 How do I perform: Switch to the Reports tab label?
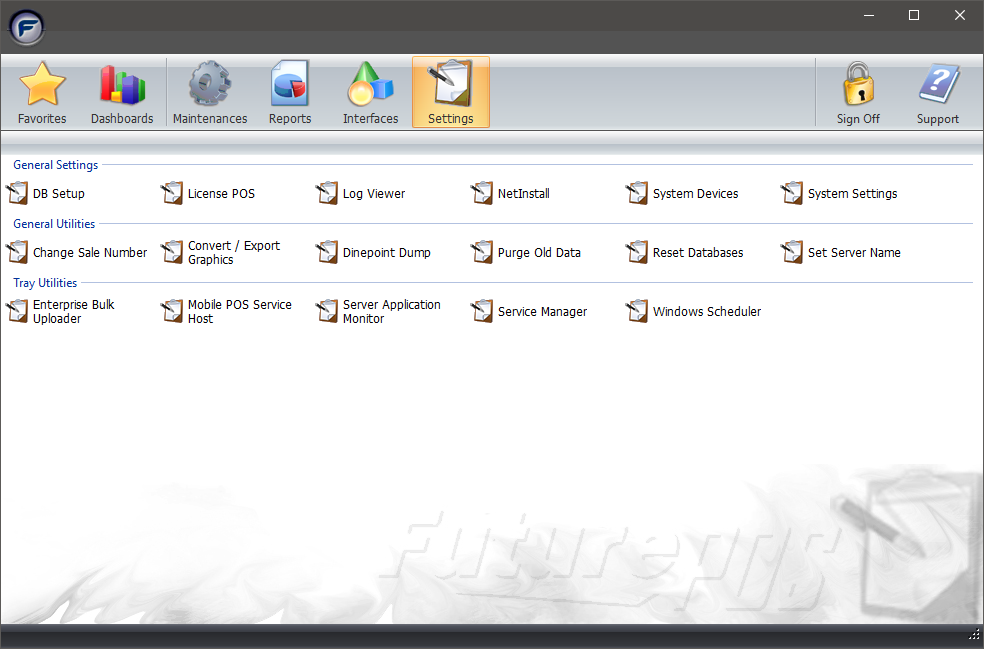coord(290,119)
